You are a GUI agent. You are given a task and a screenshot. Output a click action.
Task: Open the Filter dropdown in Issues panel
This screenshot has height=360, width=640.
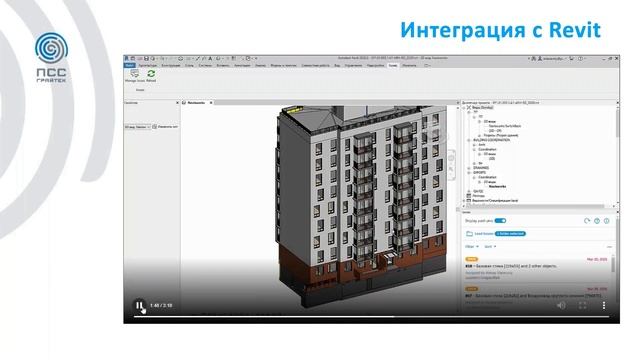coord(471,247)
